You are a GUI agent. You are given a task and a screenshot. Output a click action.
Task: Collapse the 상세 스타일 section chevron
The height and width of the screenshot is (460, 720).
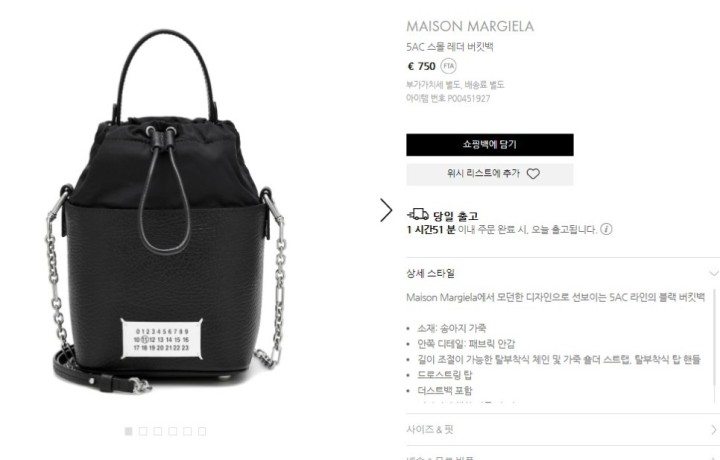(714, 274)
